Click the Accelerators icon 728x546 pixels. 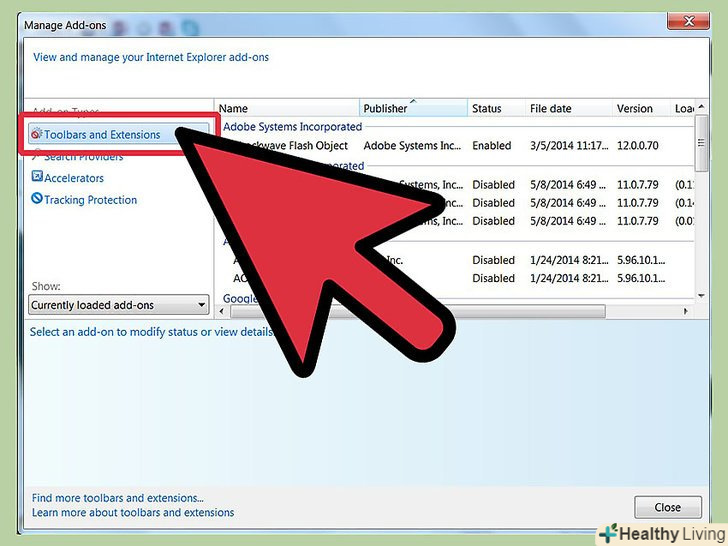coord(37,176)
